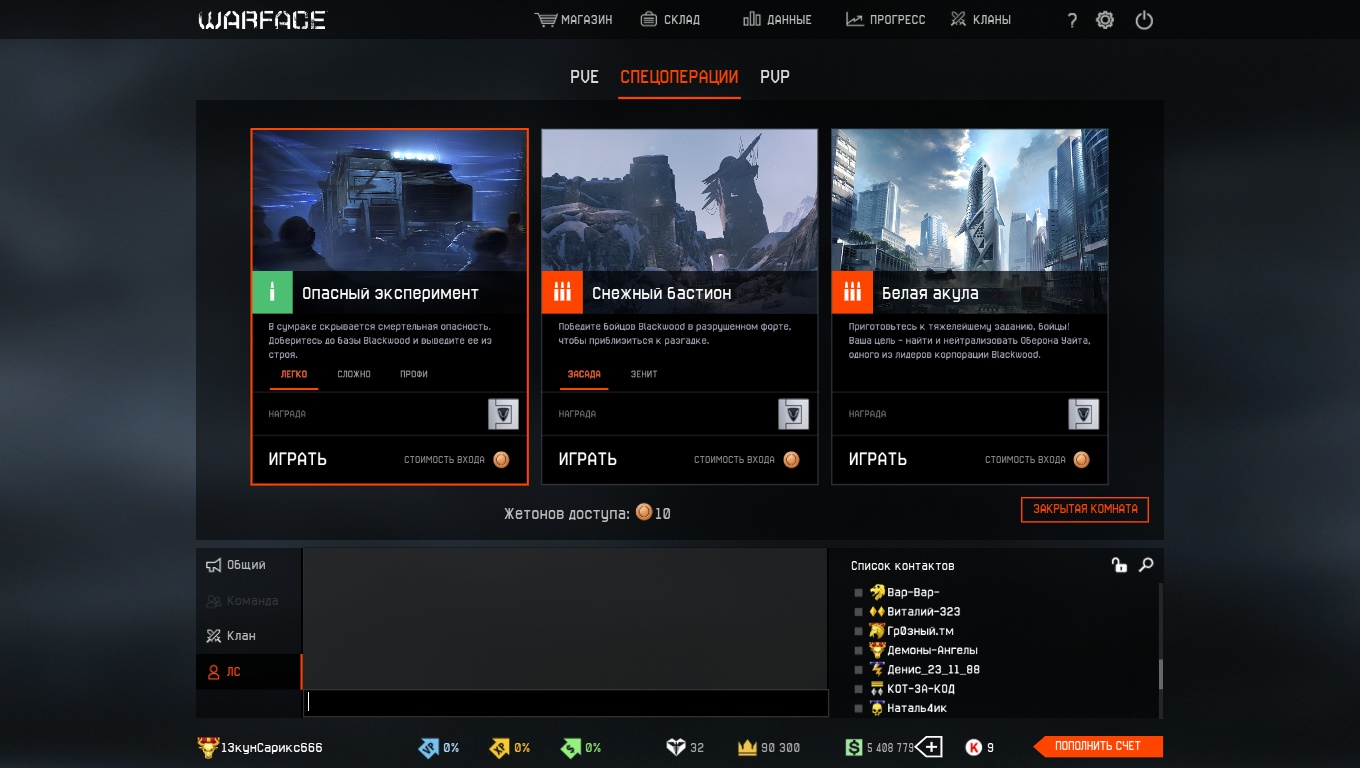The image size is (1360, 768).
Task: Click the entry token on Белая акула card
Action: [x=1081, y=460]
